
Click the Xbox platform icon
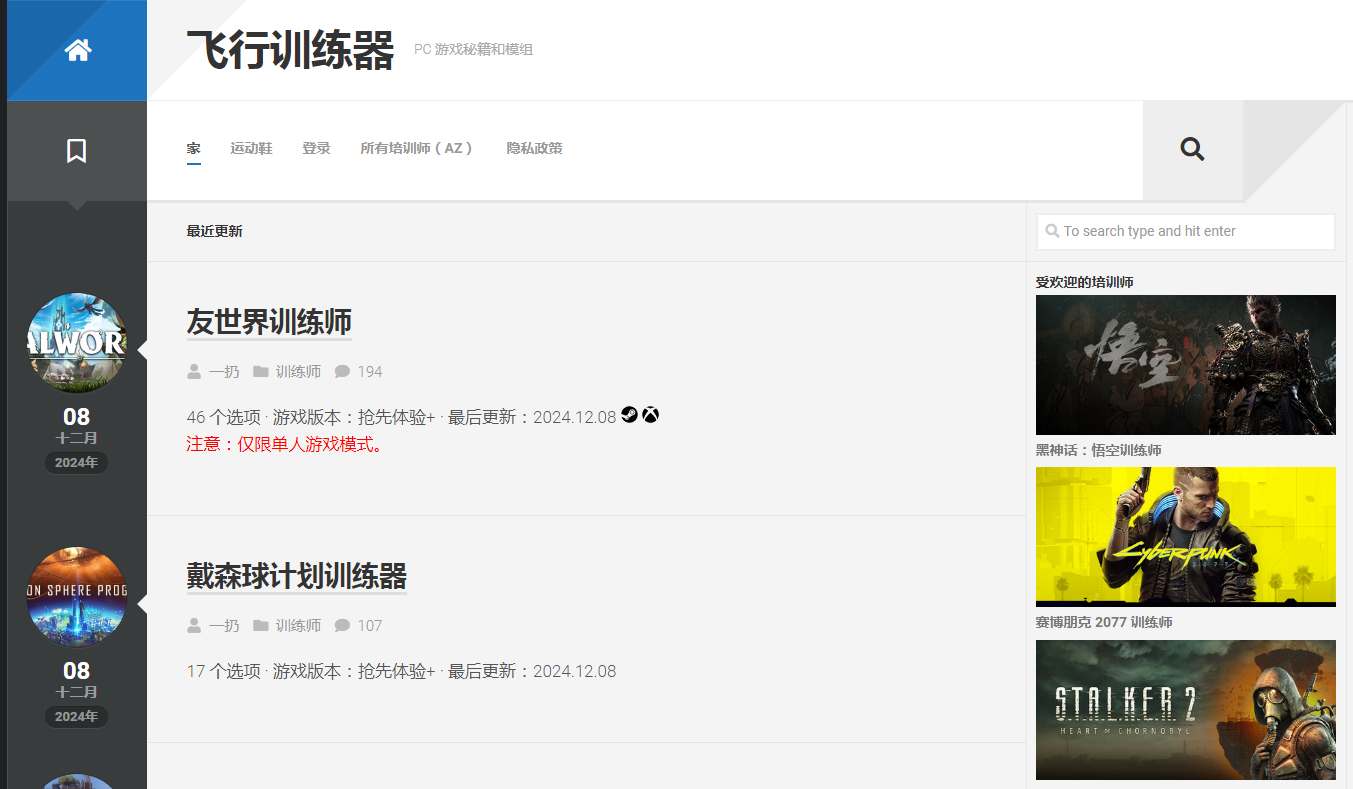pyautogui.click(x=651, y=415)
